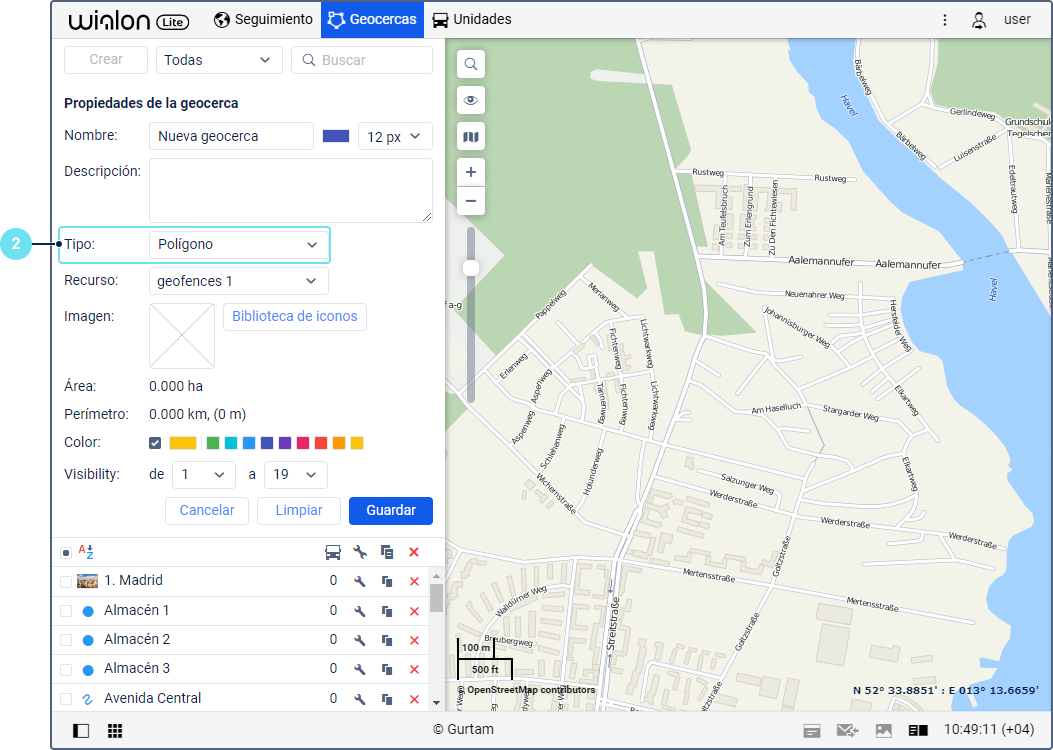Delete the Avenida Central geofence
This screenshot has width=1053, height=750.
click(414, 699)
